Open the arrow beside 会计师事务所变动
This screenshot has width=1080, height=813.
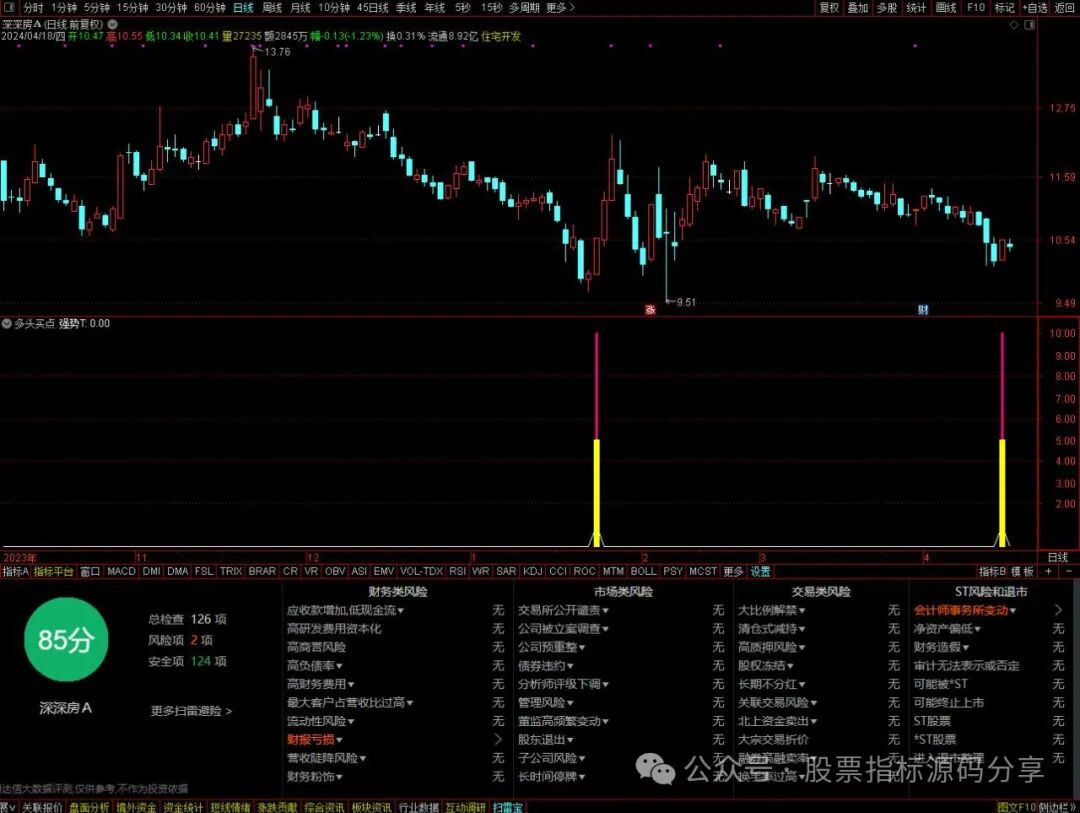click(1058, 610)
